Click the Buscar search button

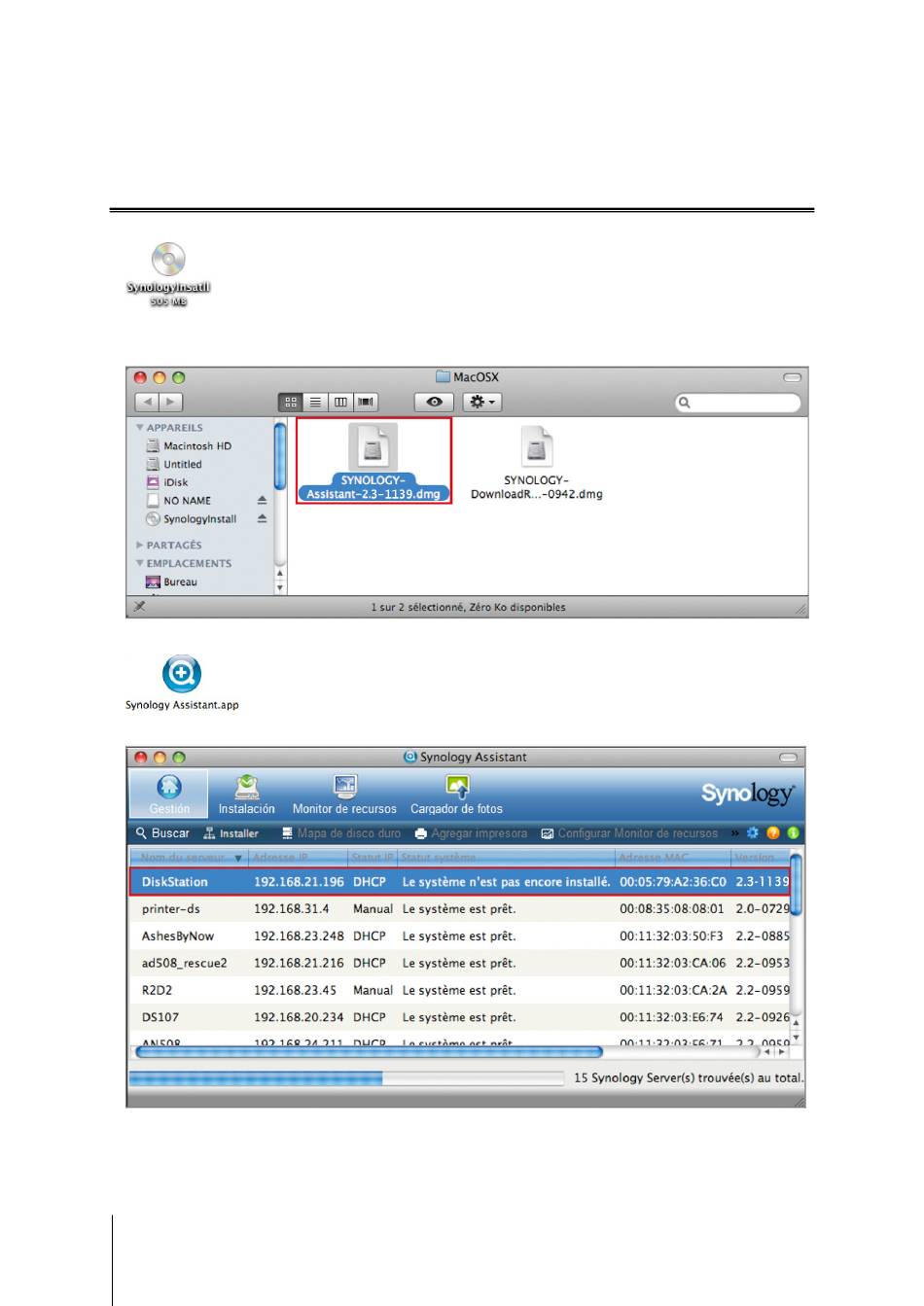pos(162,833)
